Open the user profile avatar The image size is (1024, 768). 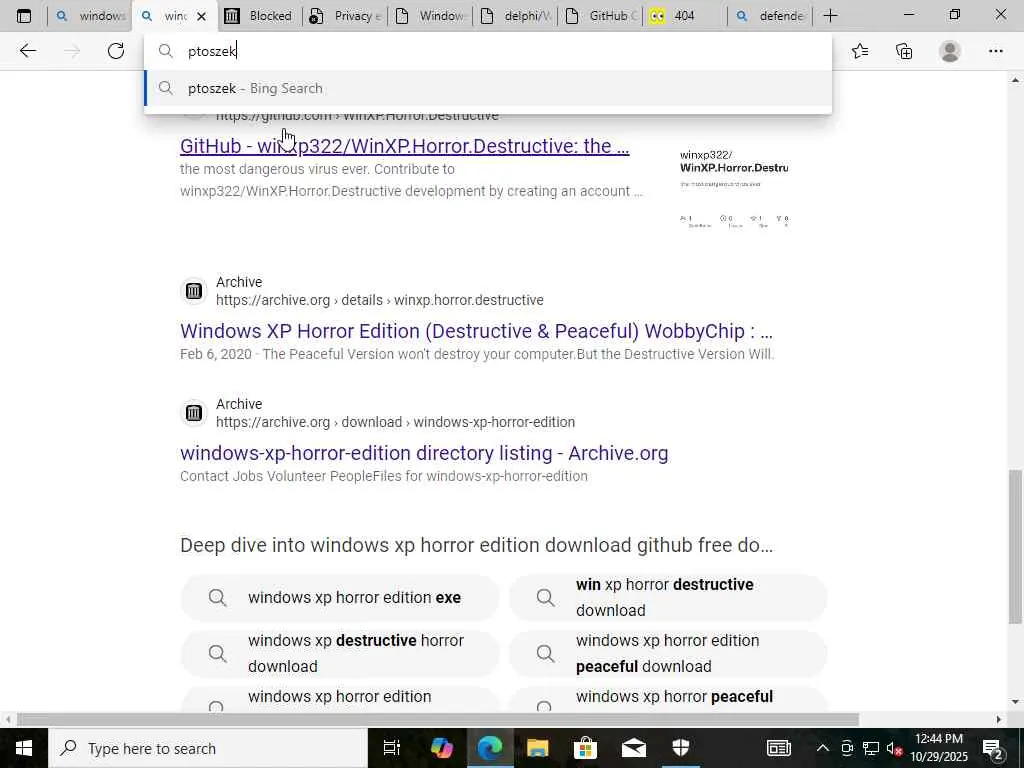tap(950, 51)
